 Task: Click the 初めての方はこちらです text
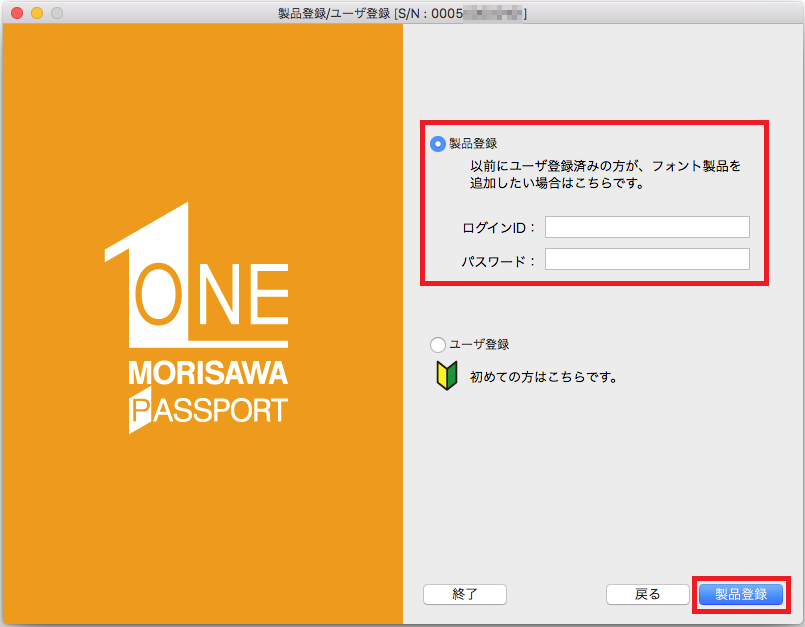543,378
